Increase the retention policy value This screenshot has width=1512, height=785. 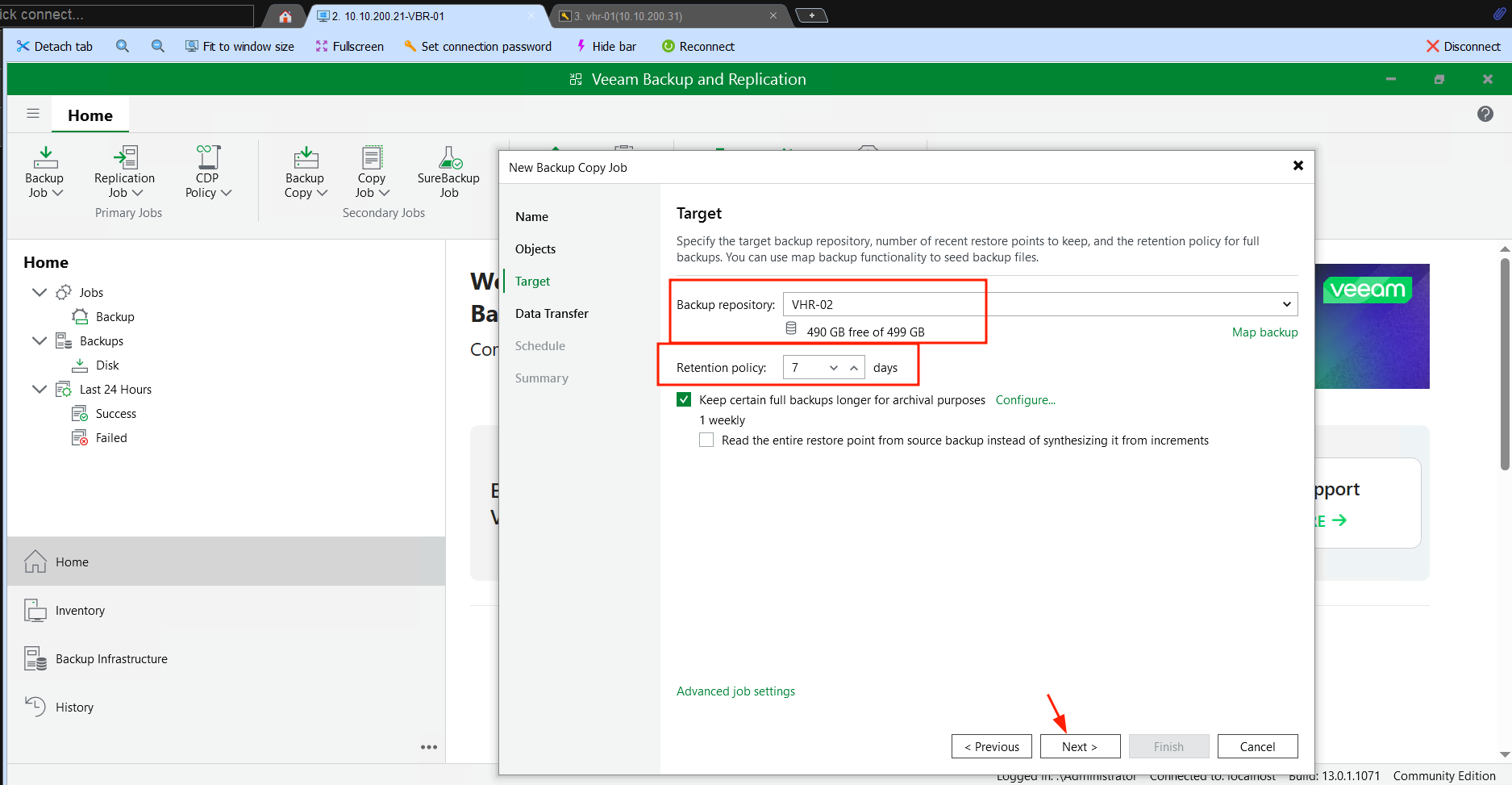pos(854,368)
